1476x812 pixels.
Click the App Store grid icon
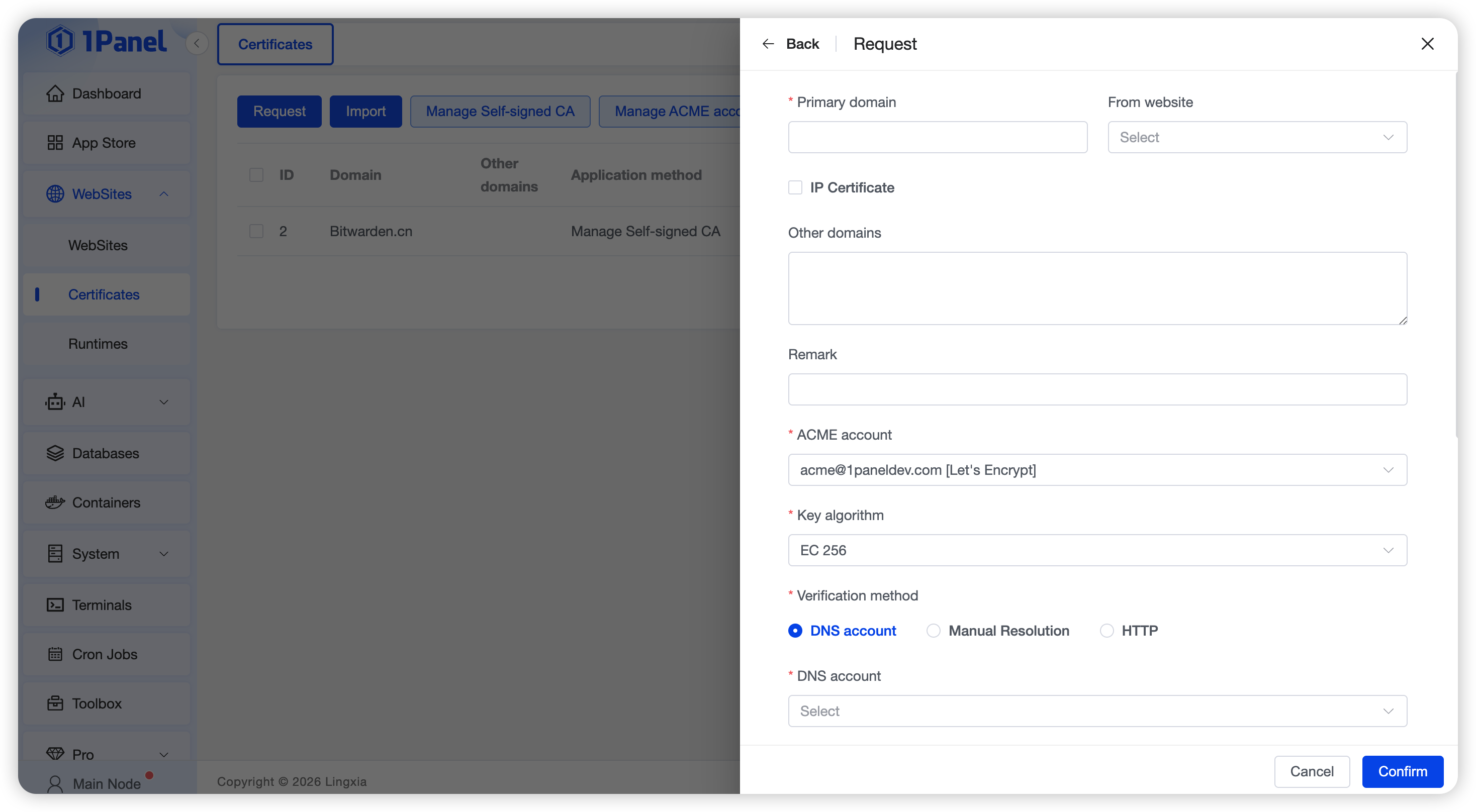[55, 143]
